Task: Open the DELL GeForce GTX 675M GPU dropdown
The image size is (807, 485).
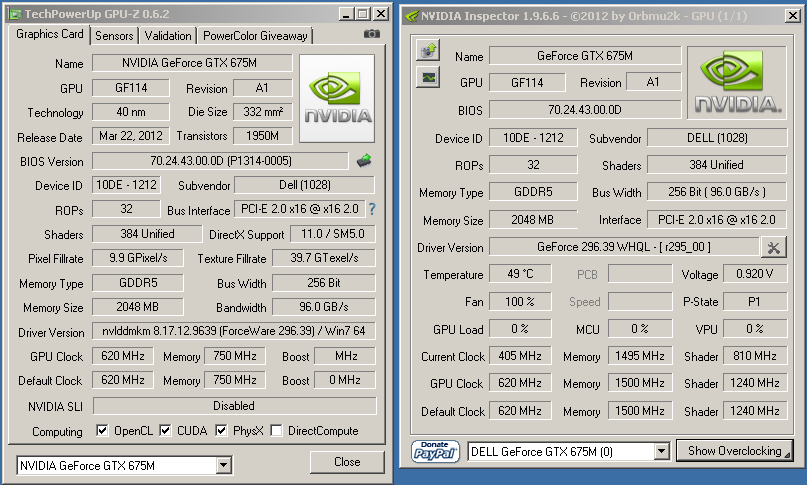Action: (x=661, y=452)
